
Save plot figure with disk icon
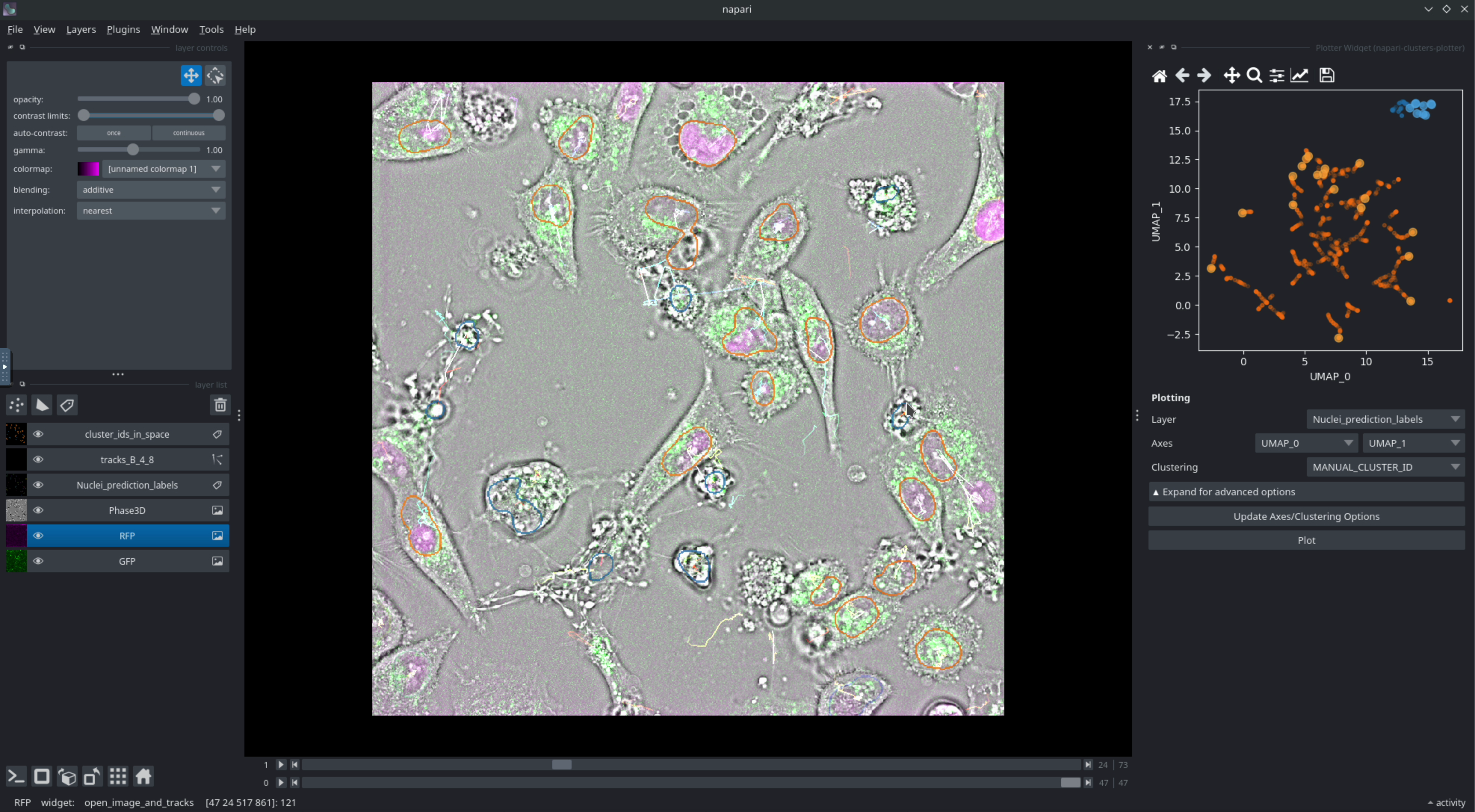1327,75
